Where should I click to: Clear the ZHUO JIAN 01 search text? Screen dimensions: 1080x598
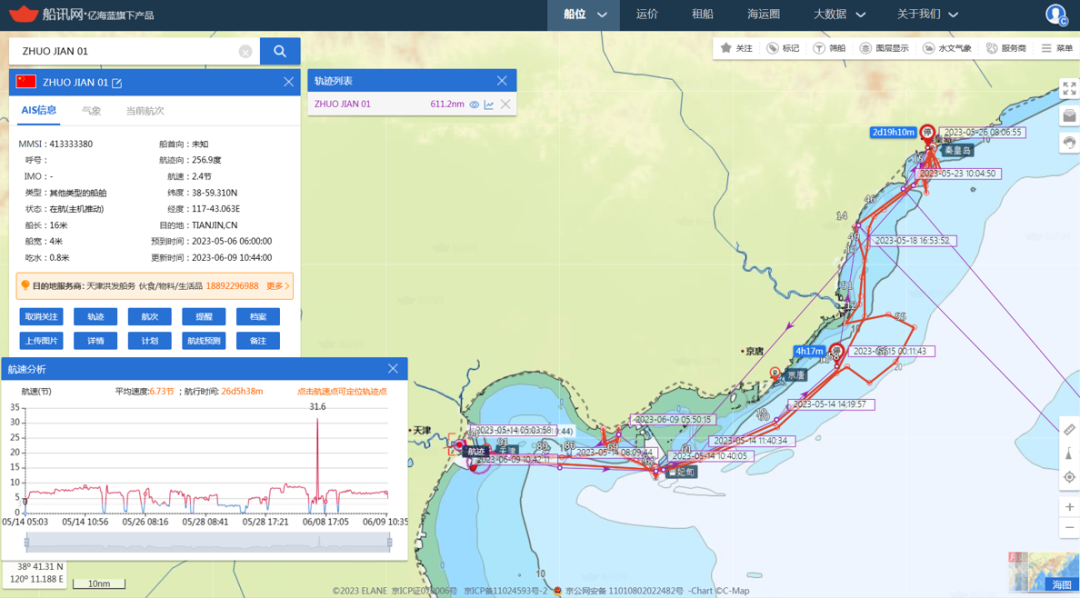coord(245,52)
